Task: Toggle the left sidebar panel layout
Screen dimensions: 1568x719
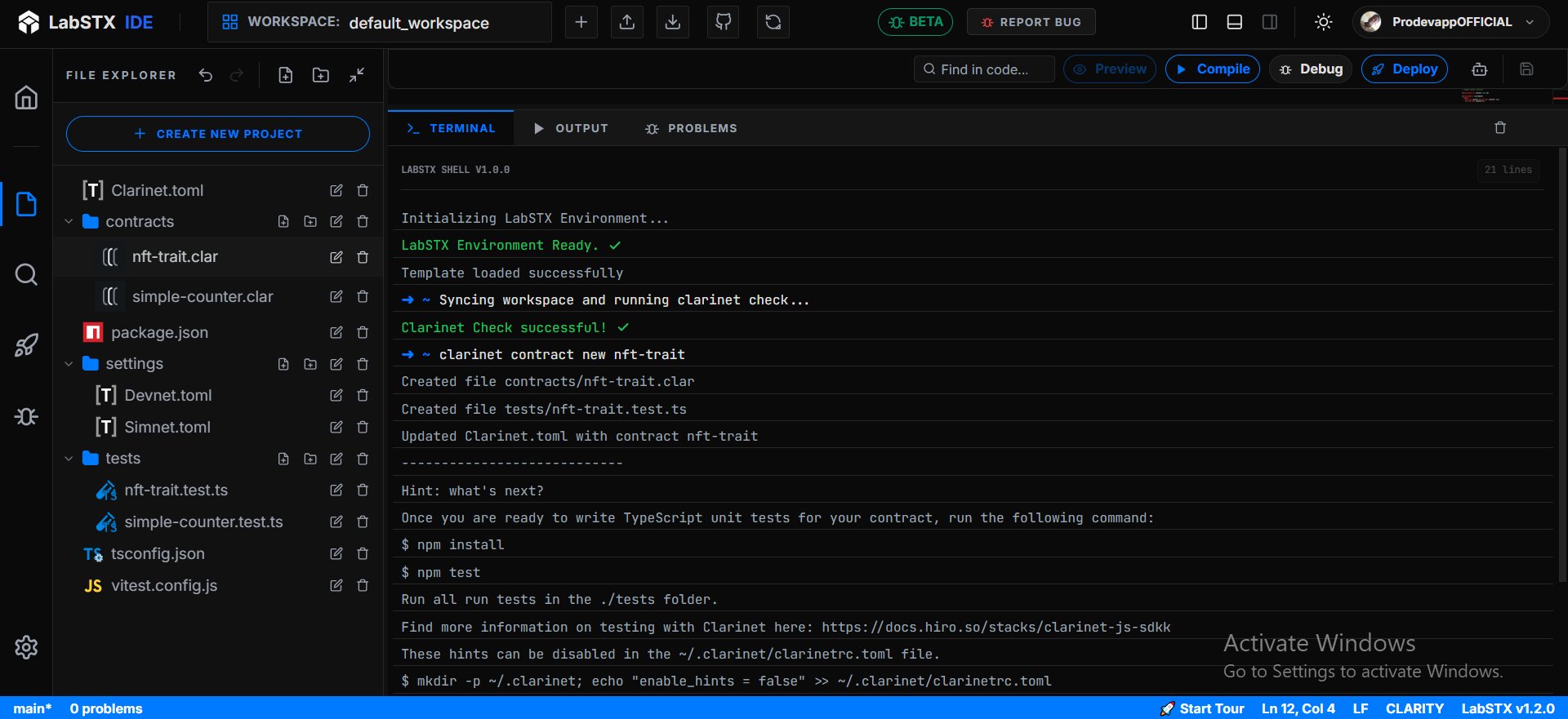Action: (x=1199, y=22)
